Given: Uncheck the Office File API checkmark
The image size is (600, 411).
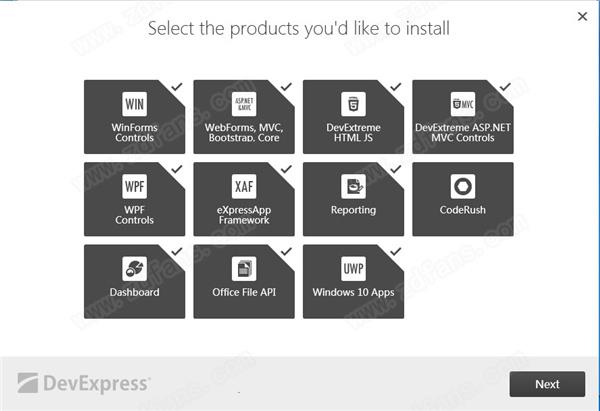Looking at the screenshot, I should pyautogui.click(x=286, y=251).
